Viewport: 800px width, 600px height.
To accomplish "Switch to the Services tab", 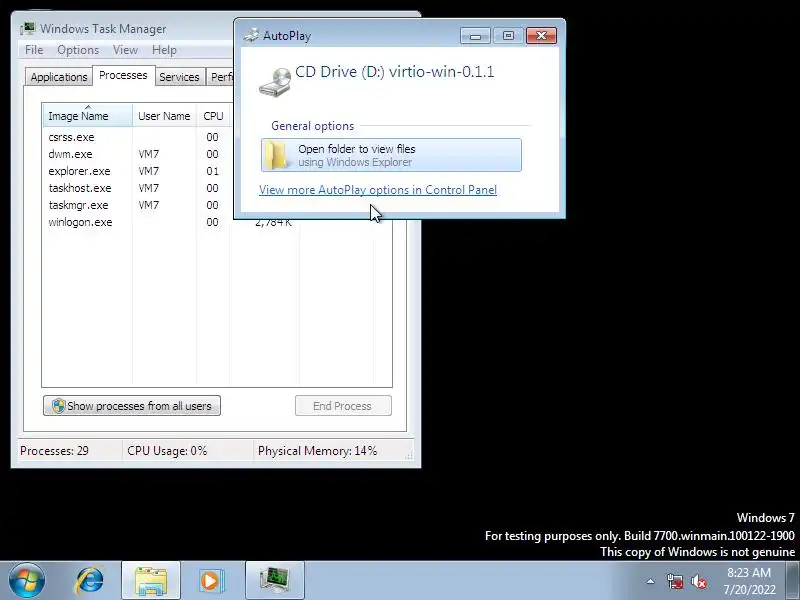I will (179, 77).
